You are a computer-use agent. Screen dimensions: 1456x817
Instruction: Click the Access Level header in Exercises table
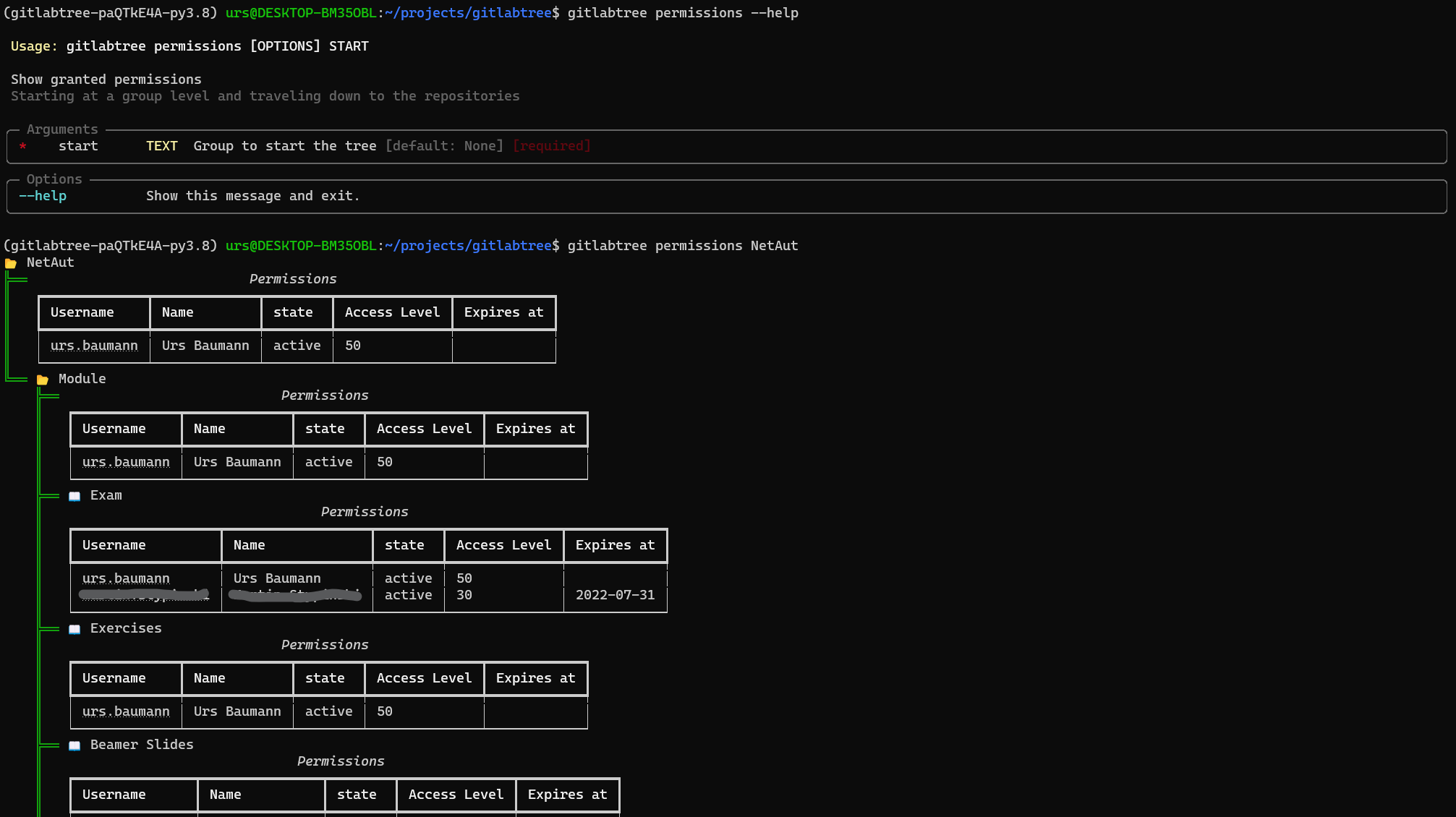(x=424, y=678)
